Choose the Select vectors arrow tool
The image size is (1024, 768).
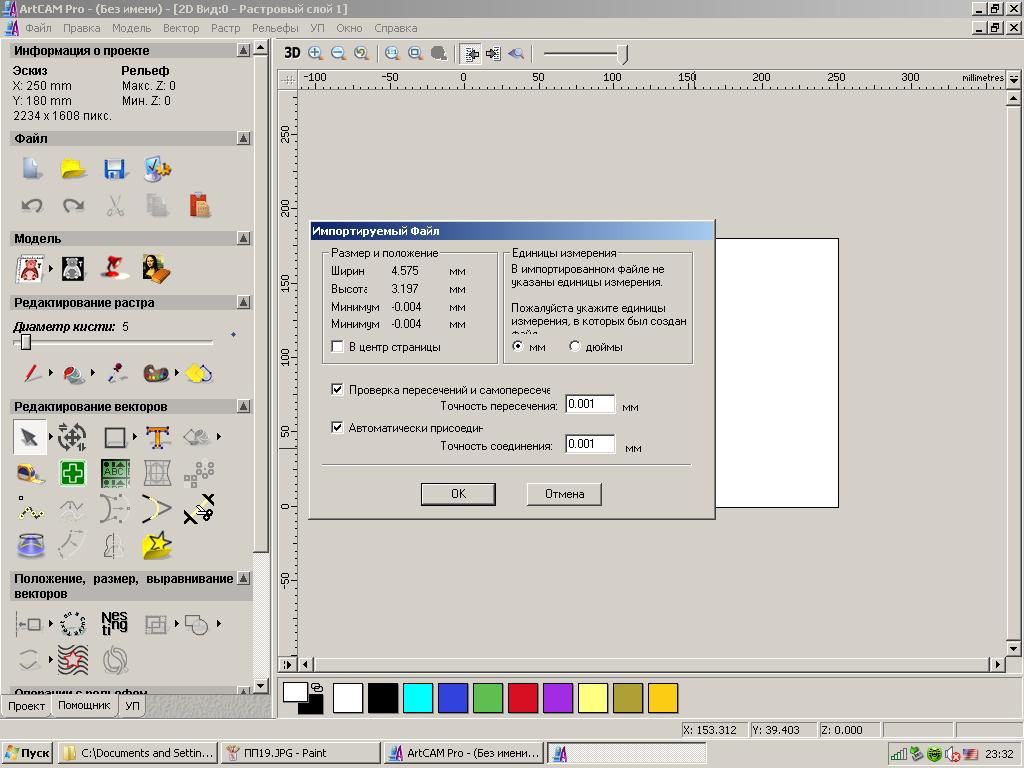coord(29,437)
